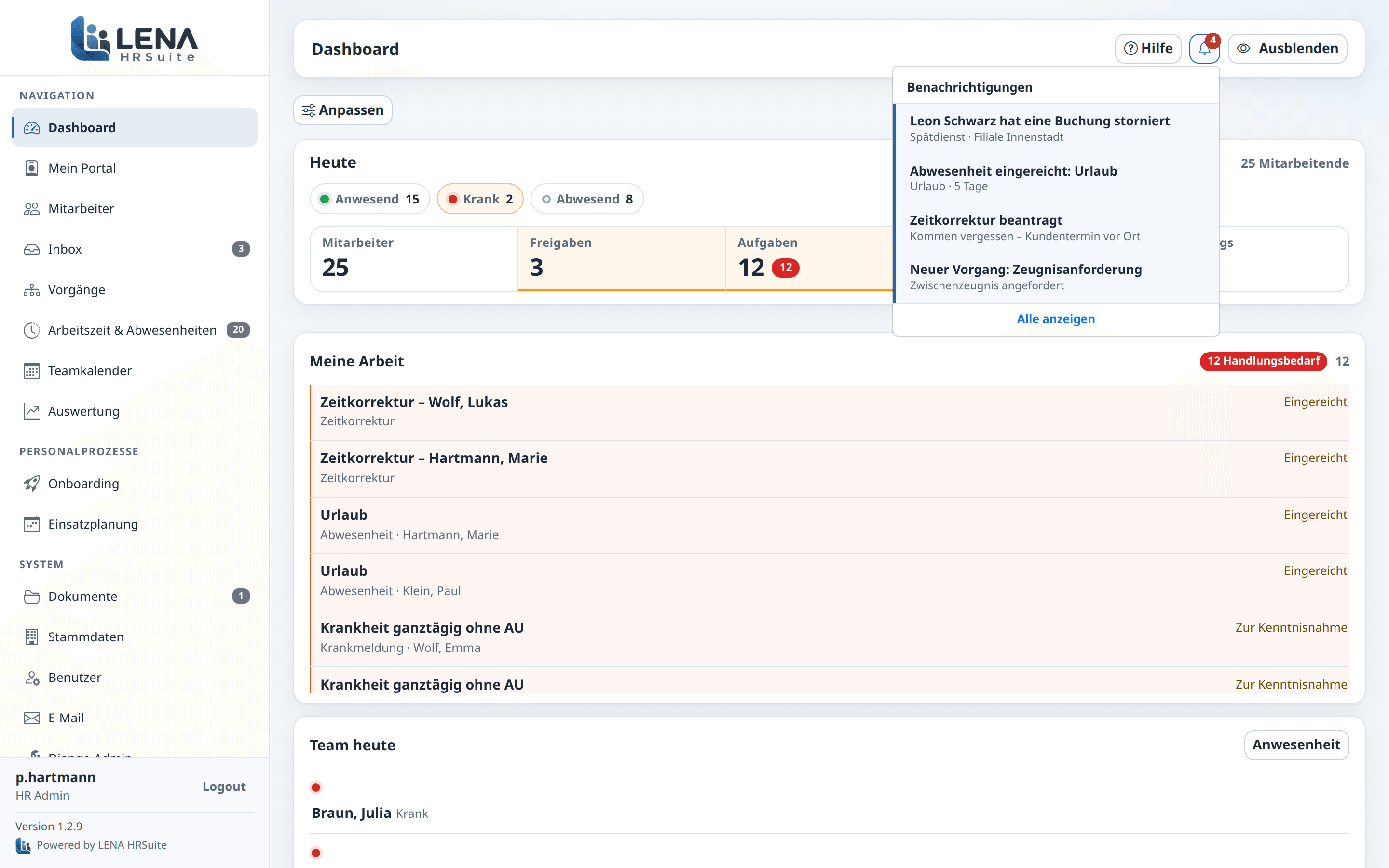This screenshot has height=868, width=1389.
Task: Click the Inbox tray icon
Action: 31,249
